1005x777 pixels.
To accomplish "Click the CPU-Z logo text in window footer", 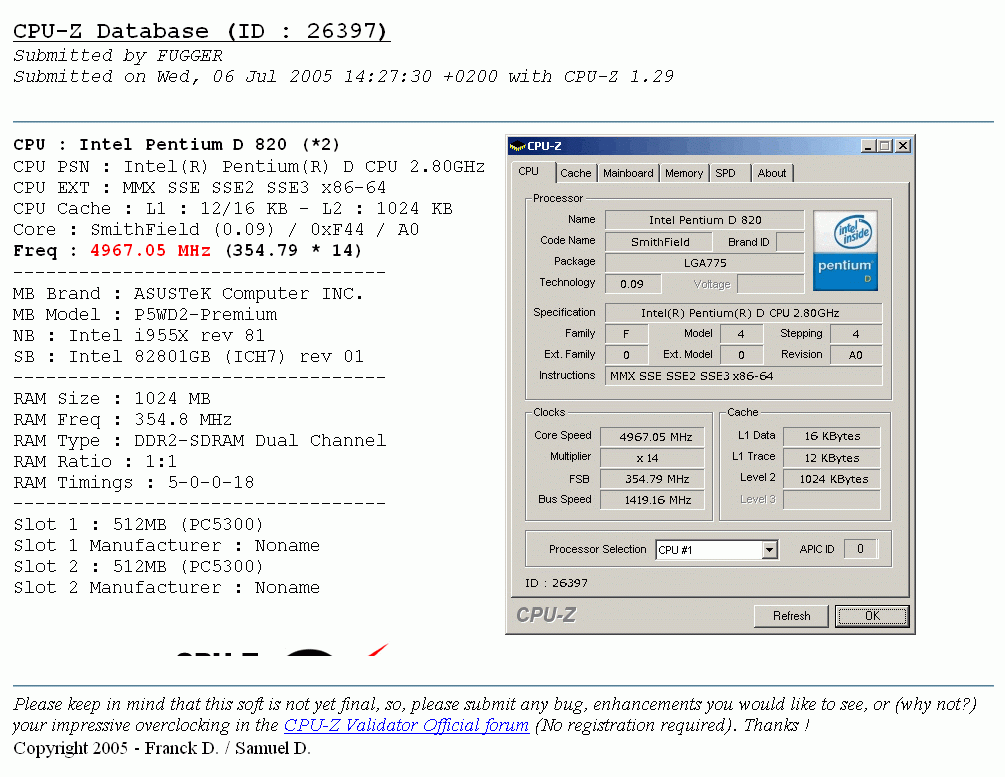I will tap(546, 615).
